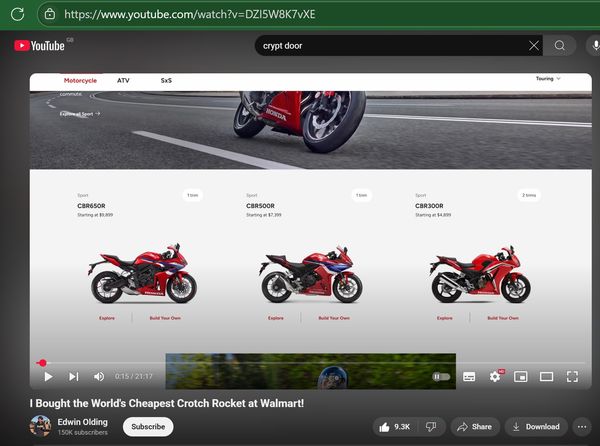Screen dimensions: 600x446
Task: Toggle subtitles/closed captions
Action: (x=469, y=377)
